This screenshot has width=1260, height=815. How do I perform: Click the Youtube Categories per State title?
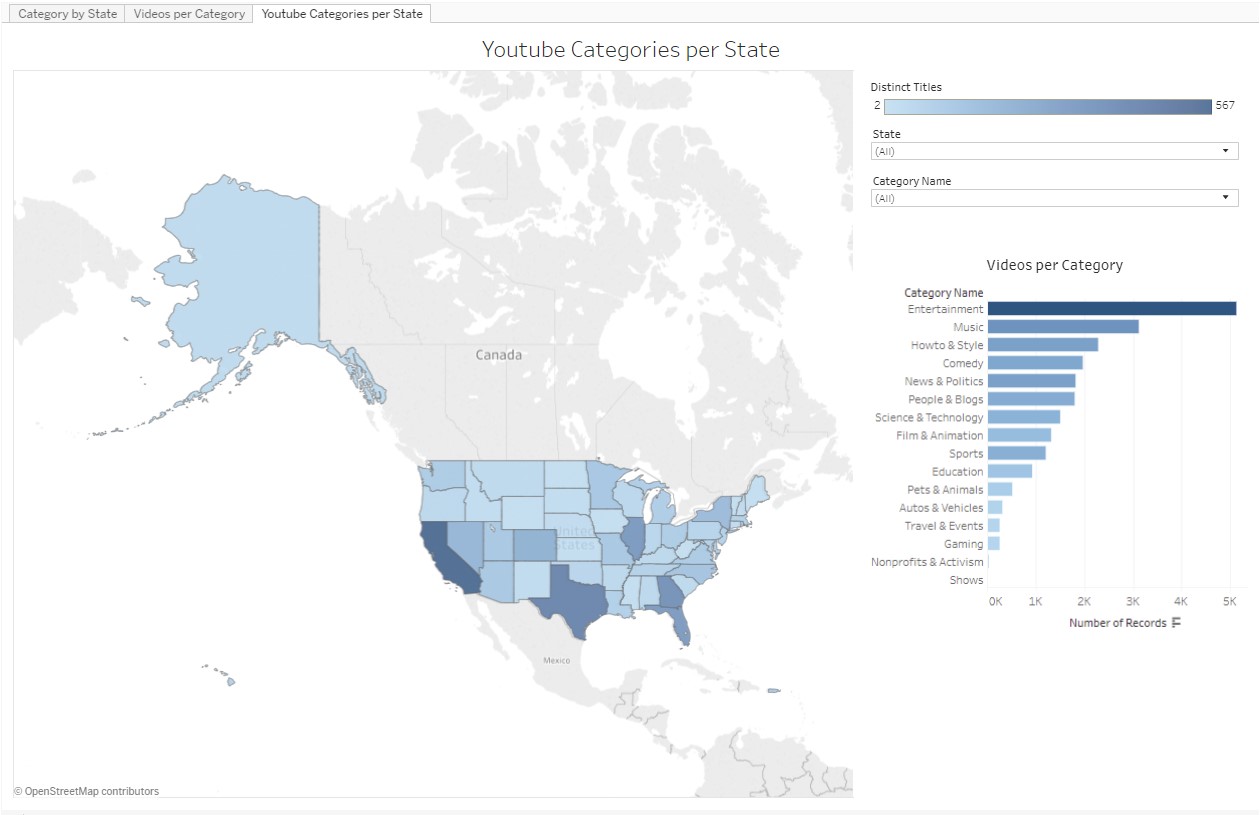[x=630, y=49]
